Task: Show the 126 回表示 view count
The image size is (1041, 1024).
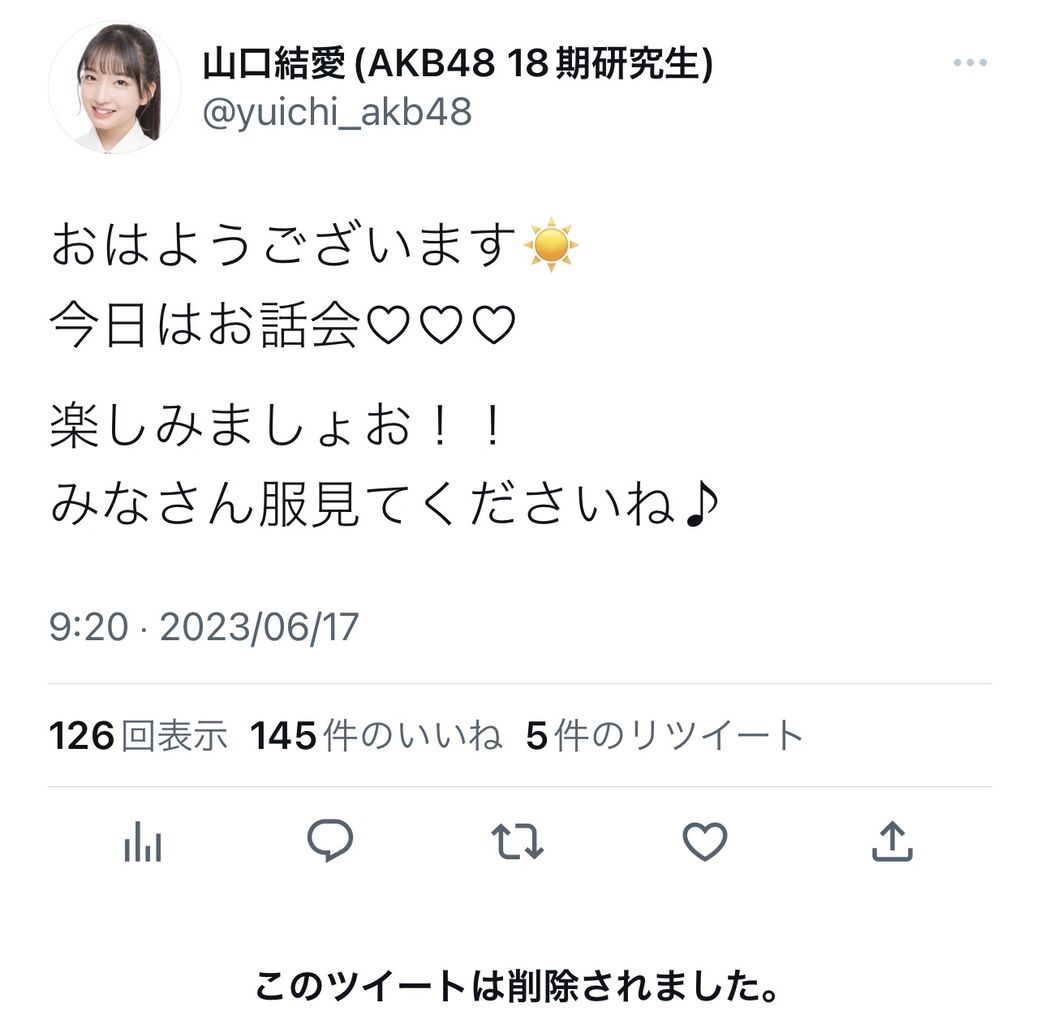Action: tap(138, 736)
